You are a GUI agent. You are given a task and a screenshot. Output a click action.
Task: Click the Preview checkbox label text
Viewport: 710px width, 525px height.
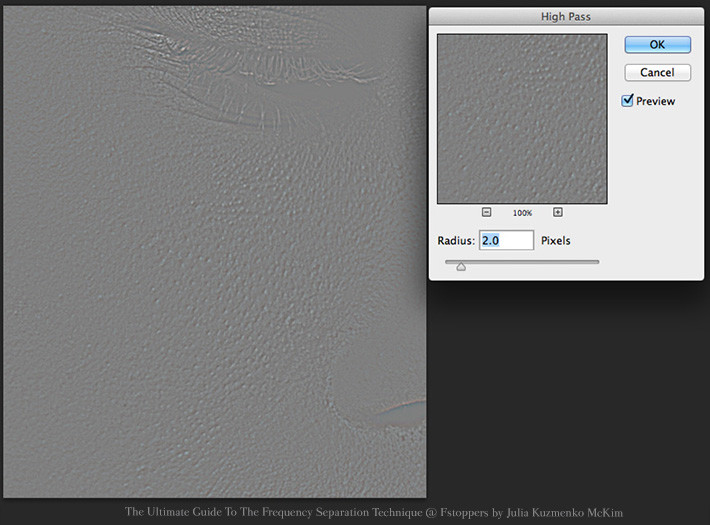[x=655, y=101]
